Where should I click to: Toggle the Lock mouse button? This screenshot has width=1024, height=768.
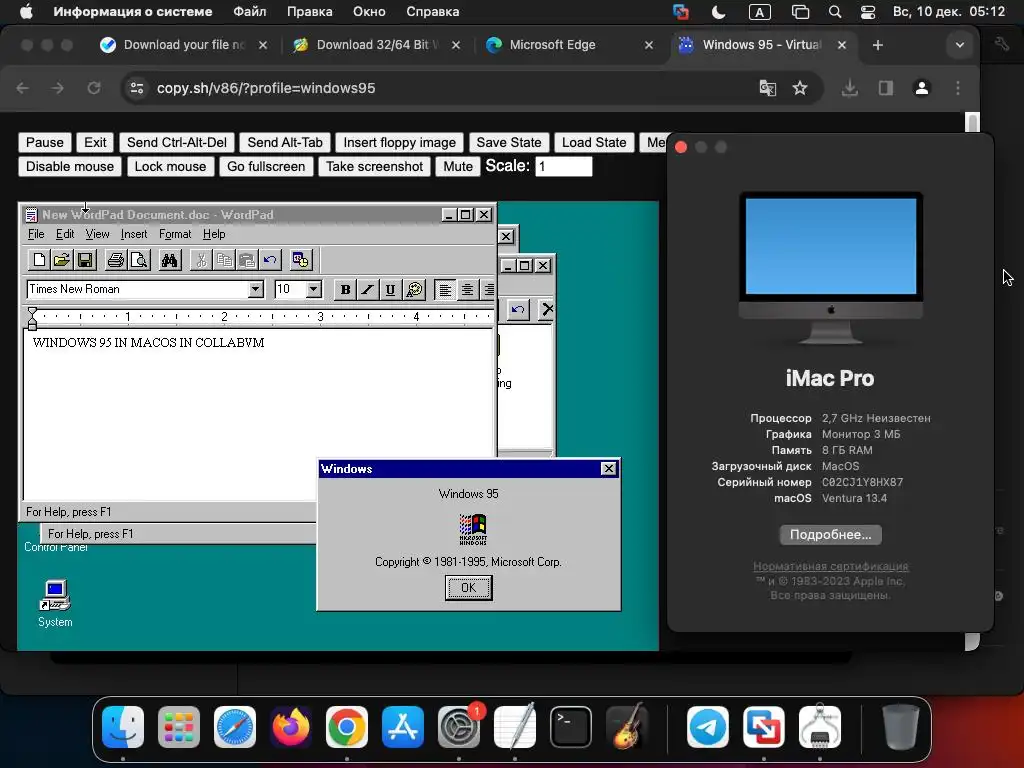click(170, 167)
